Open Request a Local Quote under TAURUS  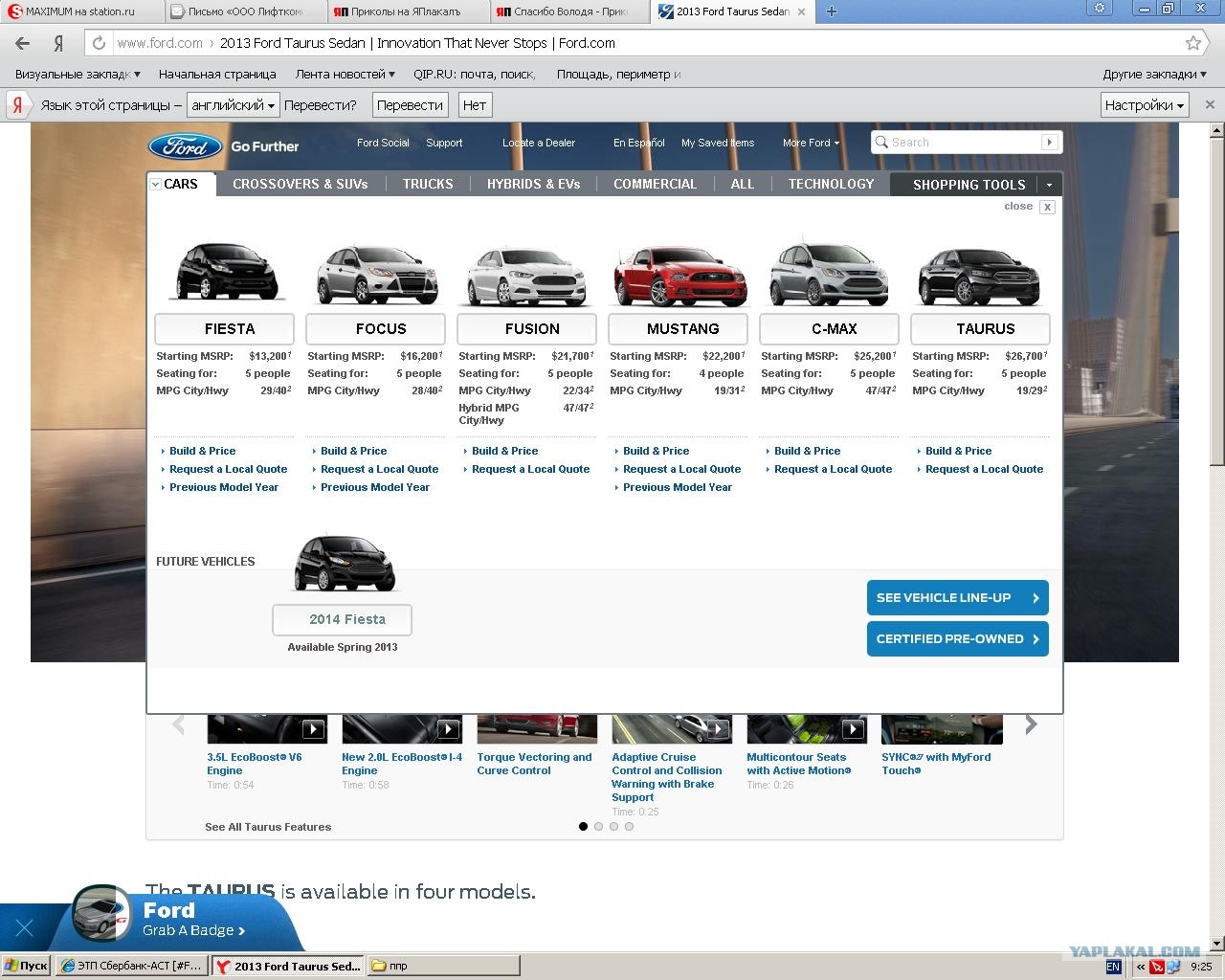pyautogui.click(x=984, y=469)
